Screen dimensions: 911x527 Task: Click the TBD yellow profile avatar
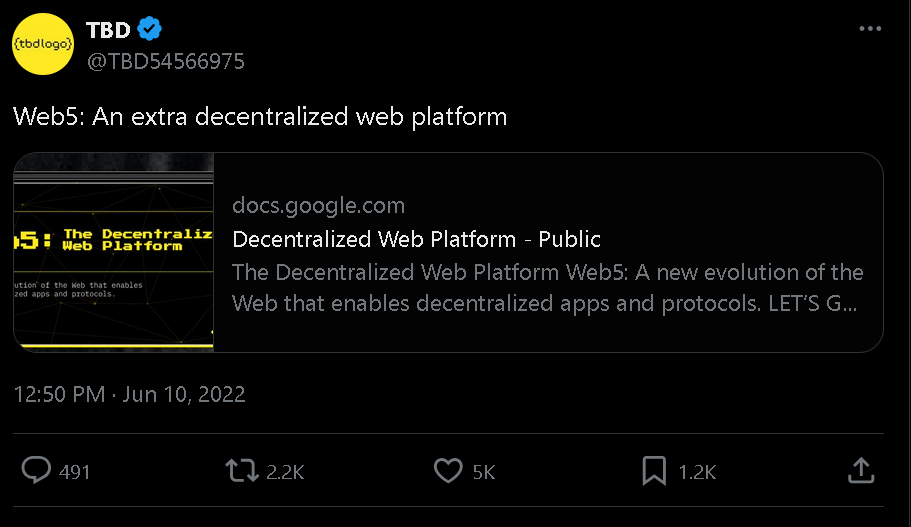tap(44, 45)
